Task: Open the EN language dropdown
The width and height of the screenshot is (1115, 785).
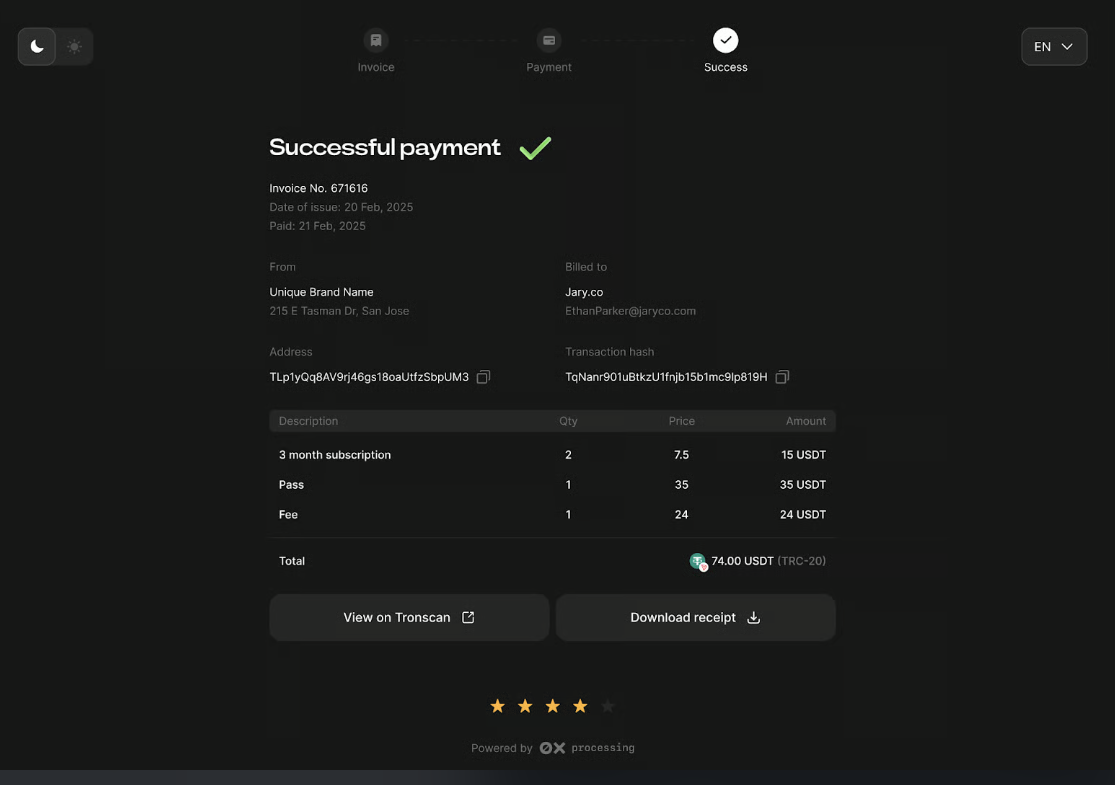Action: click(x=1053, y=46)
